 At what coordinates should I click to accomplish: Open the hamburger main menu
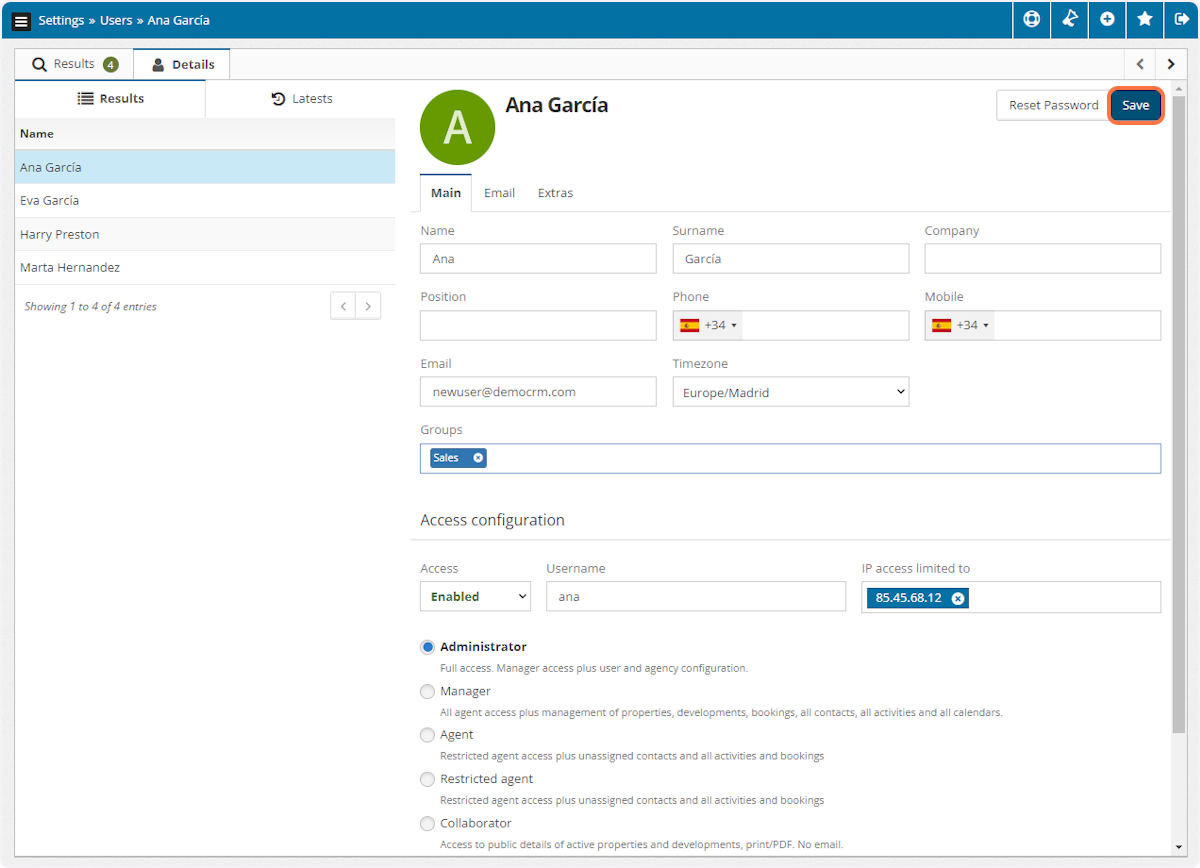pyautogui.click(x=21, y=21)
